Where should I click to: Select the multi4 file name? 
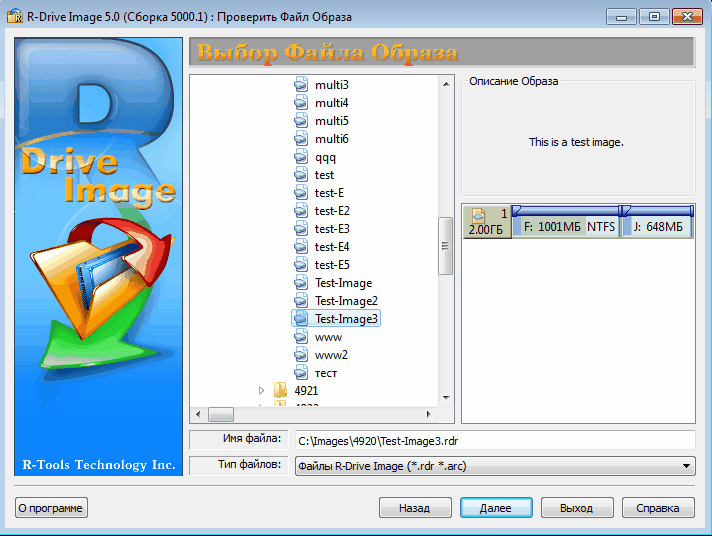click(332, 103)
